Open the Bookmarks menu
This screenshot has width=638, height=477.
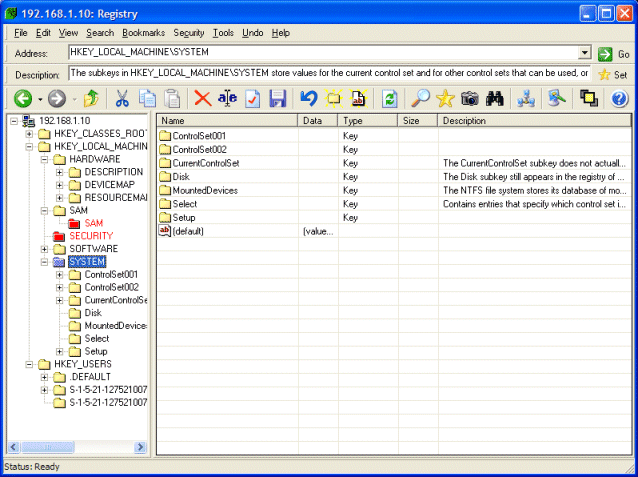pyautogui.click(x=144, y=33)
